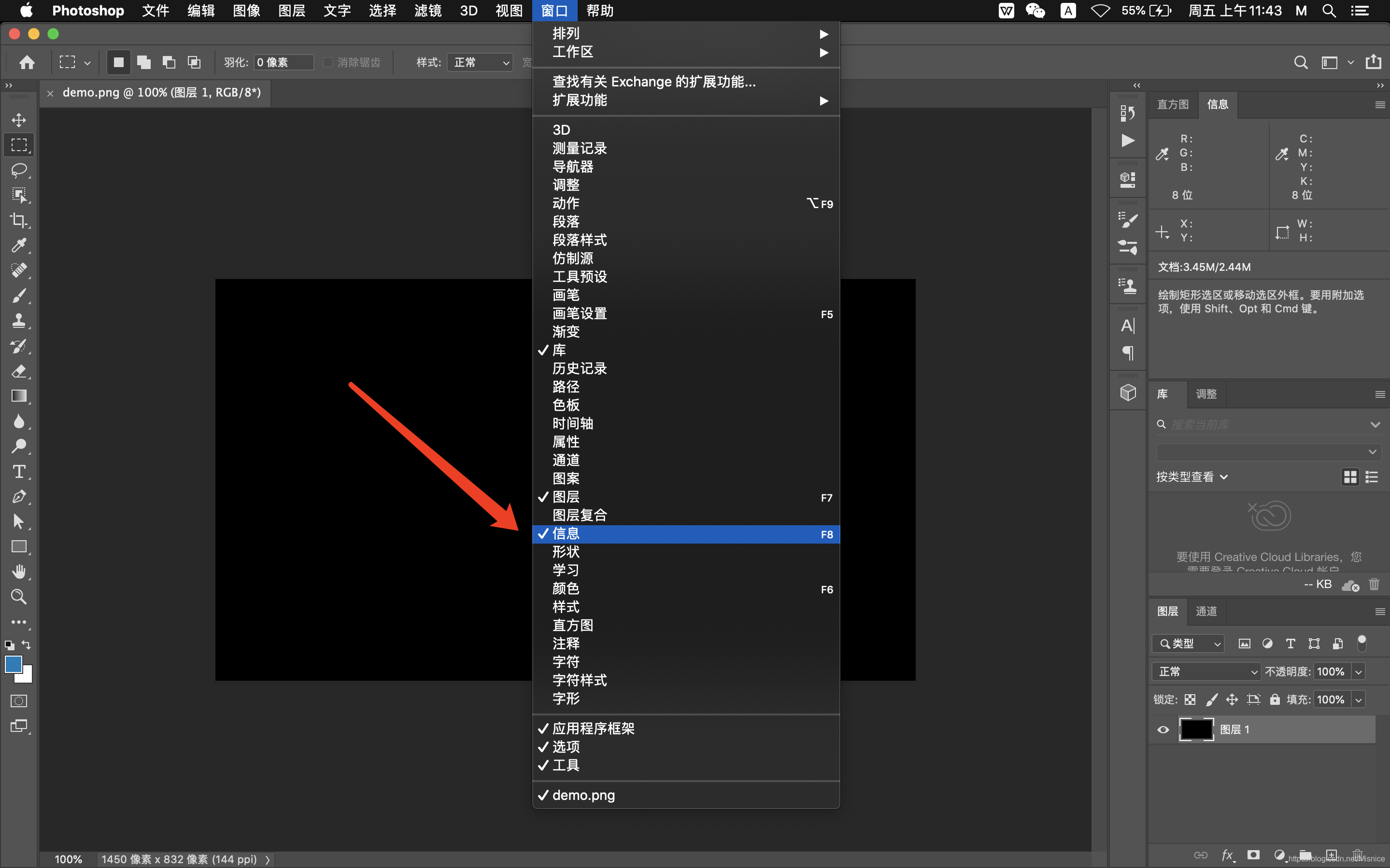Switch to the 直方图 tab
Image resolution: width=1390 pixels, height=868 pixels.
(1172, 104)
